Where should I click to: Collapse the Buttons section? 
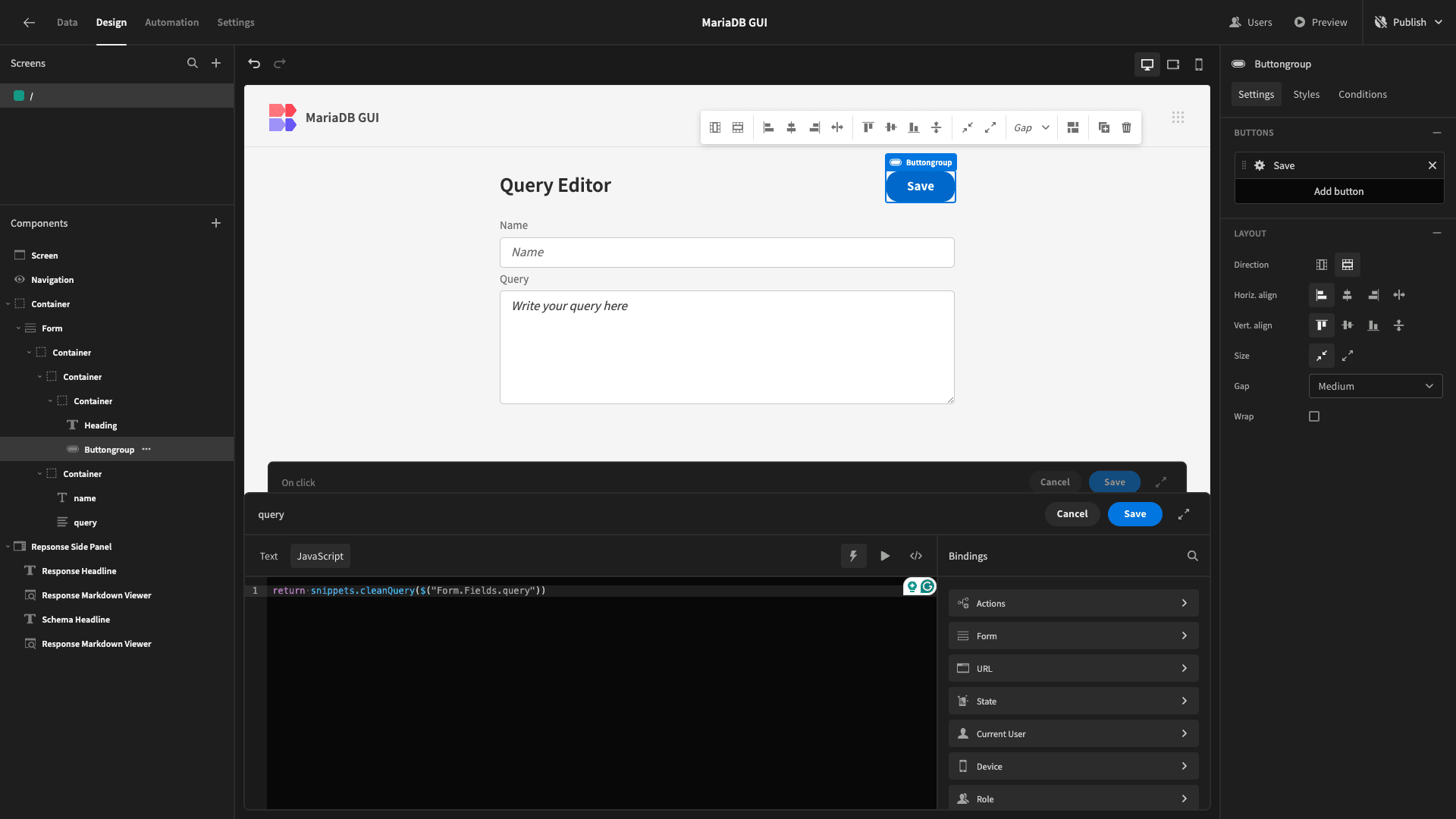coord(1436,133)
